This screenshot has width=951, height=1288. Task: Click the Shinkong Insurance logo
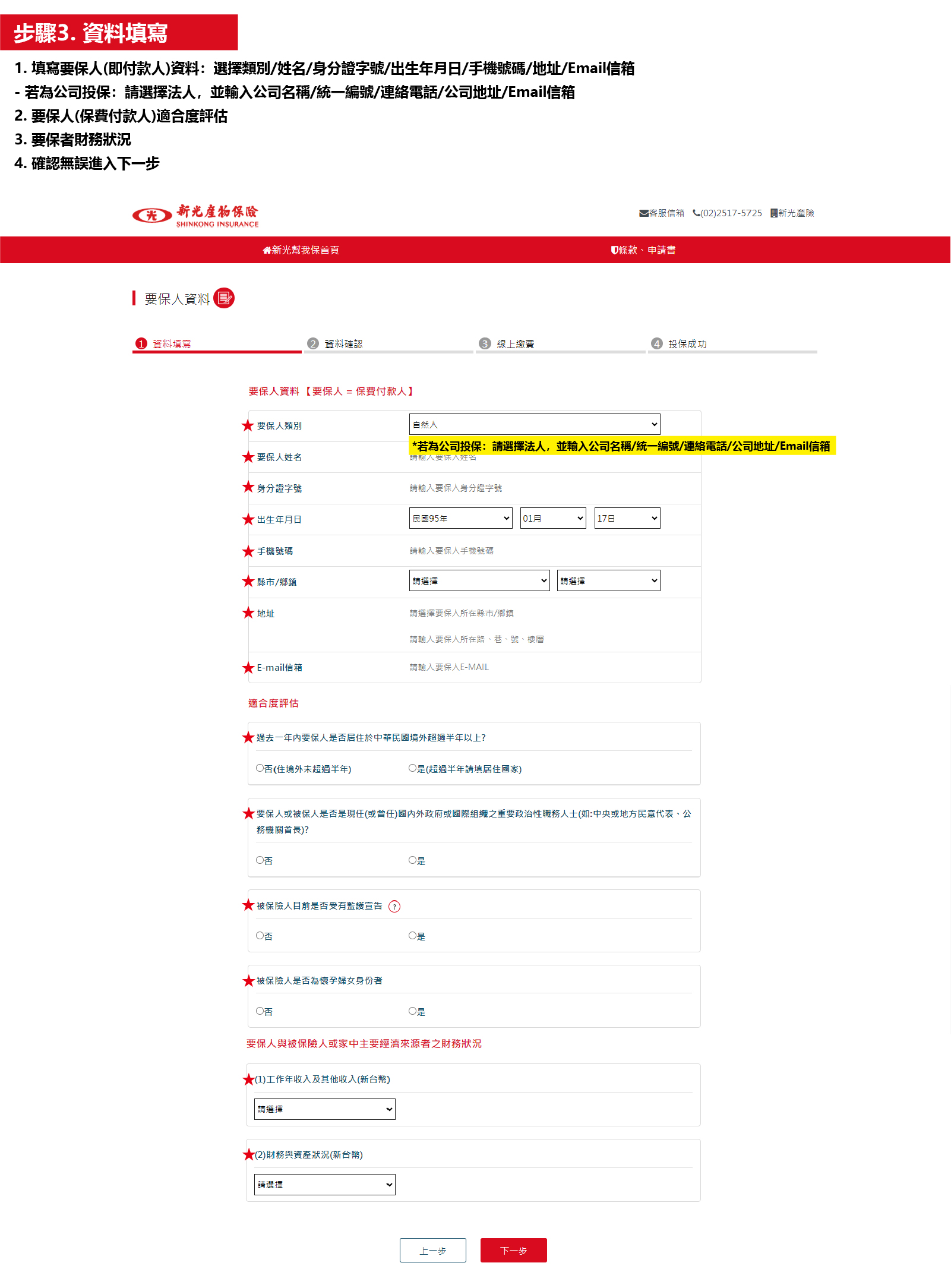pos(195,216)
